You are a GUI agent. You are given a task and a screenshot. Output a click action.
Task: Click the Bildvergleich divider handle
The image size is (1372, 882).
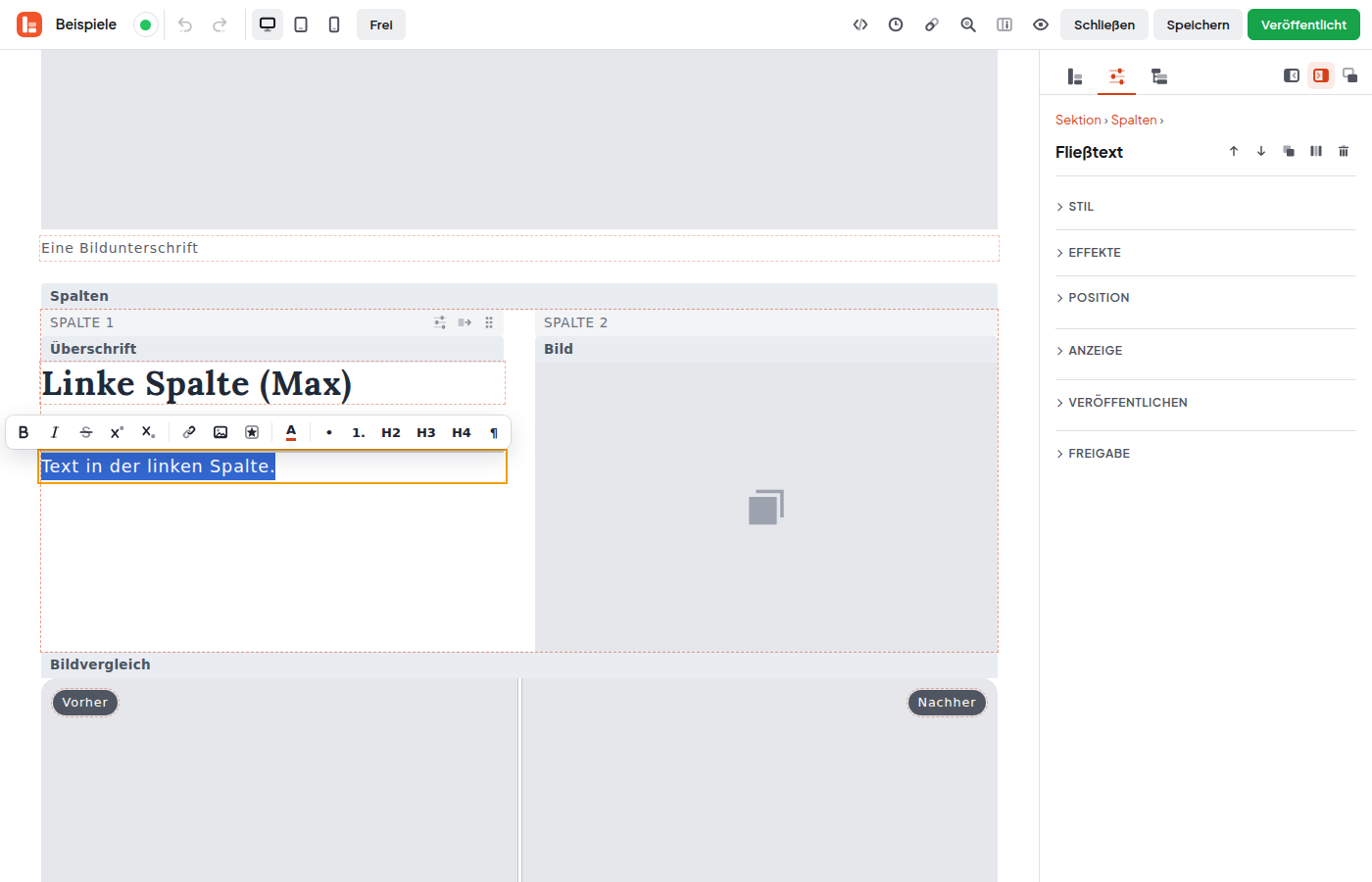point(519,780)
